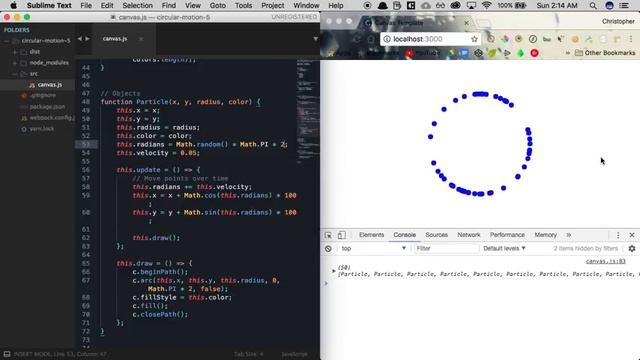The width and height of the screenshot is (640, 360).
Task: Open the Other Bookmarks folder
Action: pos(605,53)
